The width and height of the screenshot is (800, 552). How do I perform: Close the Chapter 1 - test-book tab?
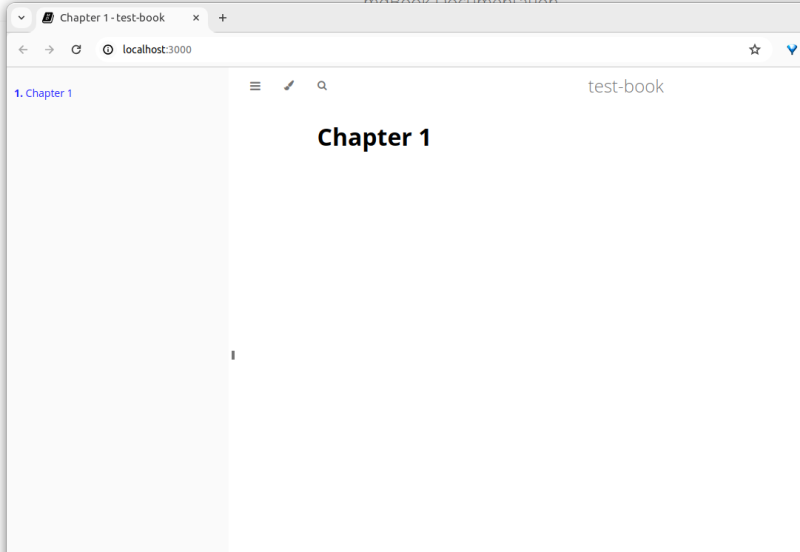tap(196, 18)
